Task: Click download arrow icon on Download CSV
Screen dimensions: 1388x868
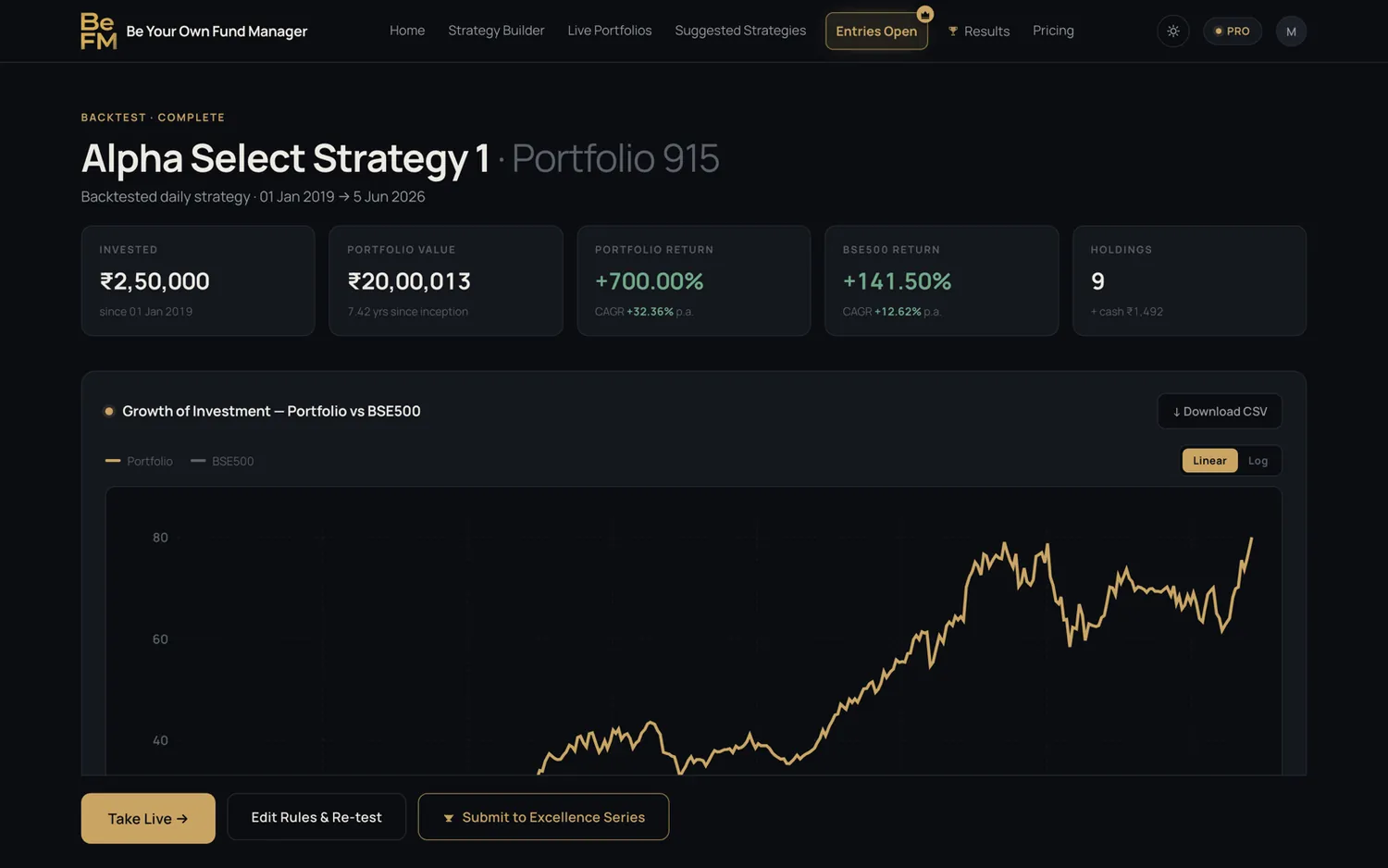Action: pos(1176,412)
